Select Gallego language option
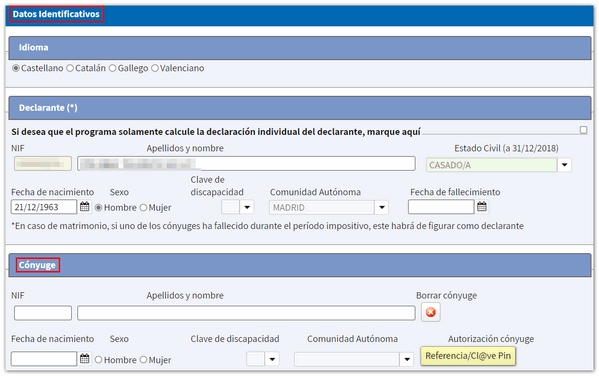599x376 pixels. (x=112, y=68)
